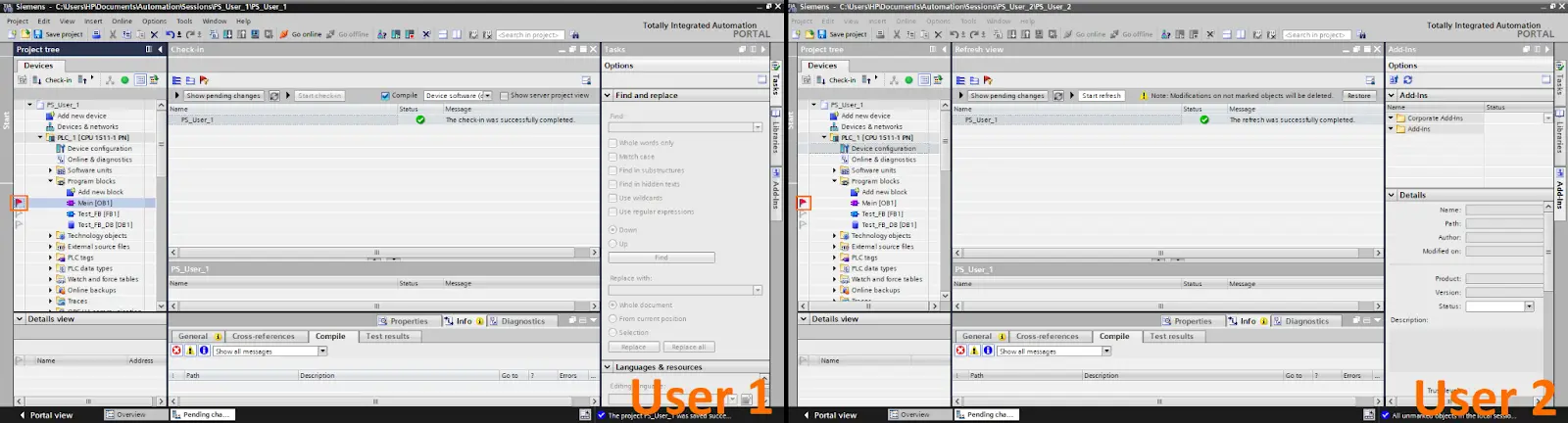Open the Tools menu in PS_User_1 window
Viewport: 1568px width, 423px height.
[184, 21]
